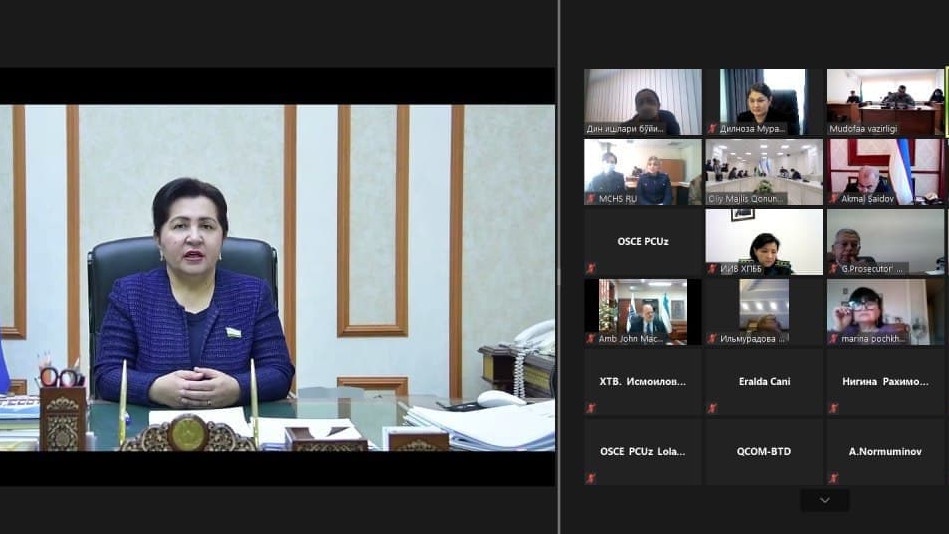Select the QCOM-BTD participant tile
The height and width of the screenshot is (534, 949).
764,452
